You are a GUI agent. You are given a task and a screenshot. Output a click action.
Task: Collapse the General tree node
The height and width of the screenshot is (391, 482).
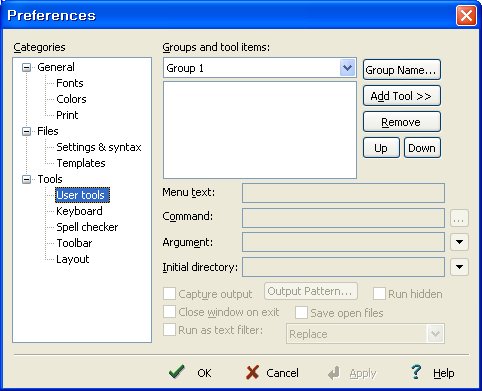[26, 67]
